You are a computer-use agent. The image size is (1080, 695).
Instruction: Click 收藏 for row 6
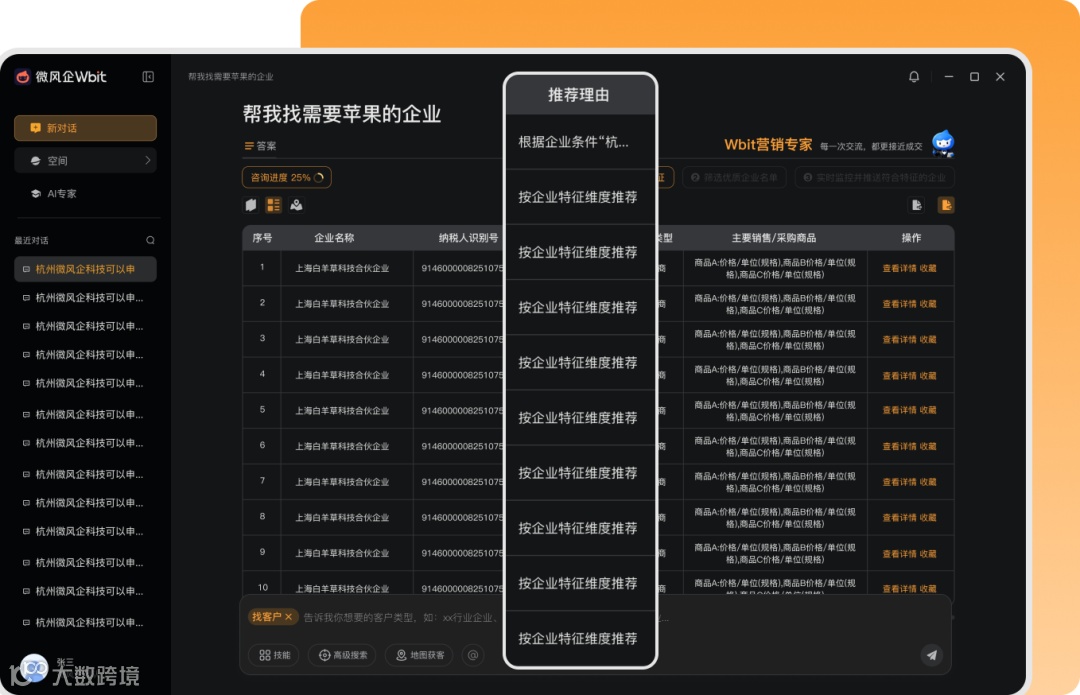(928, 447)
